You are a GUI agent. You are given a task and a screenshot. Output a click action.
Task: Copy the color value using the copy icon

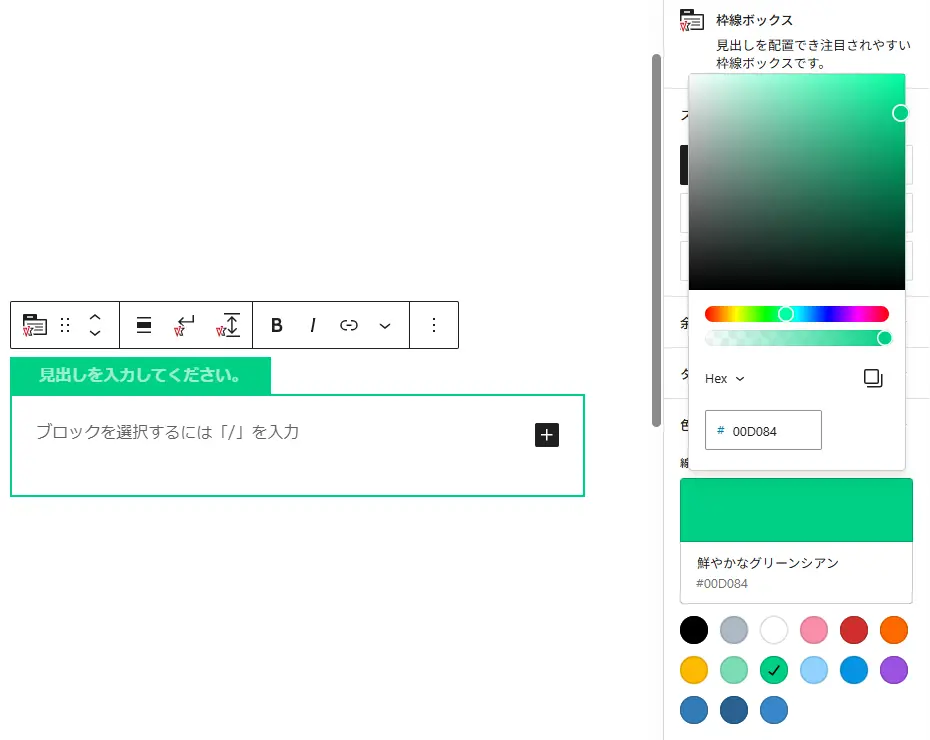[x=873, y=378]
